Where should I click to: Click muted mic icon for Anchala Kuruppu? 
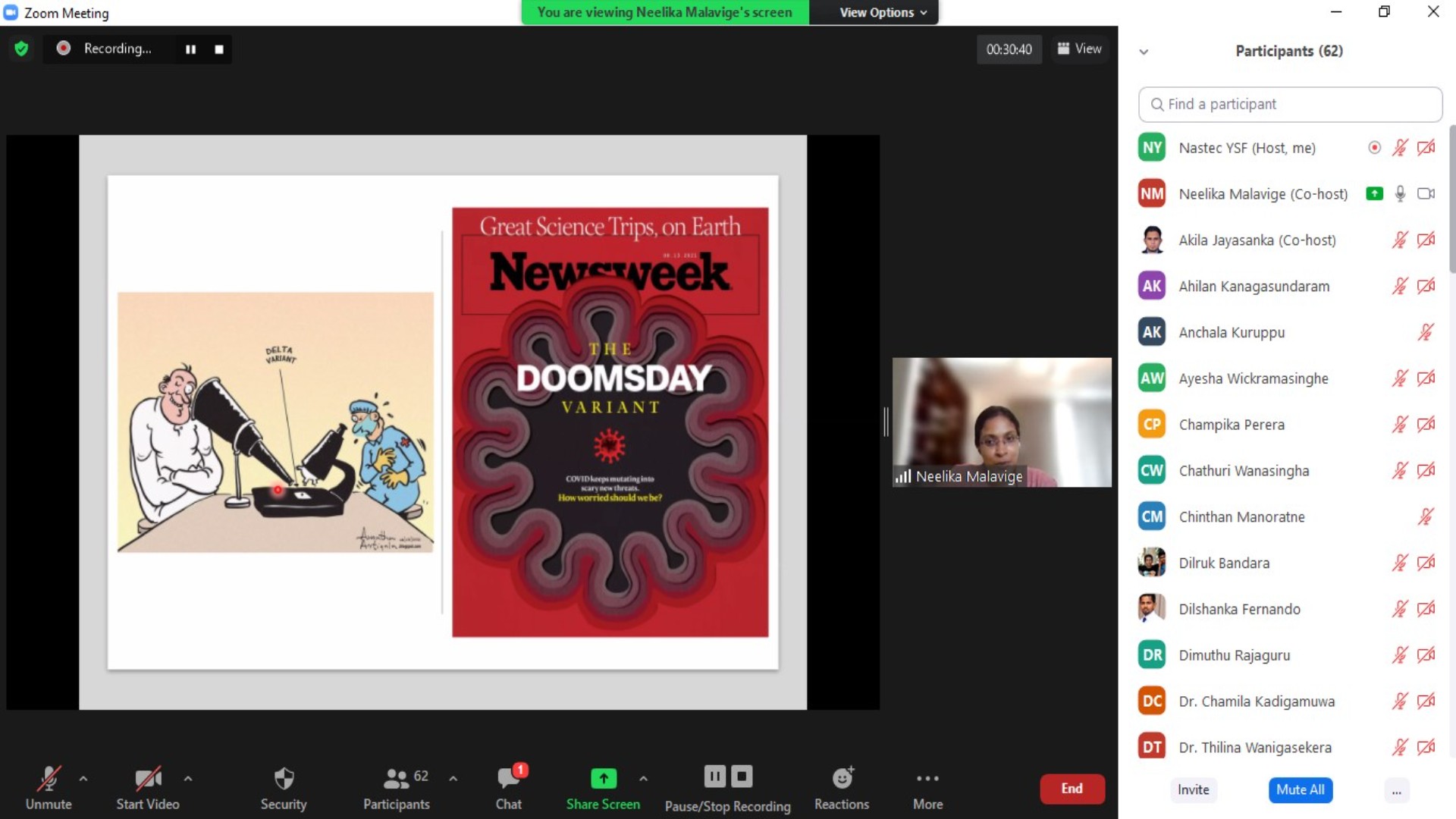(x=1426, y=332)
